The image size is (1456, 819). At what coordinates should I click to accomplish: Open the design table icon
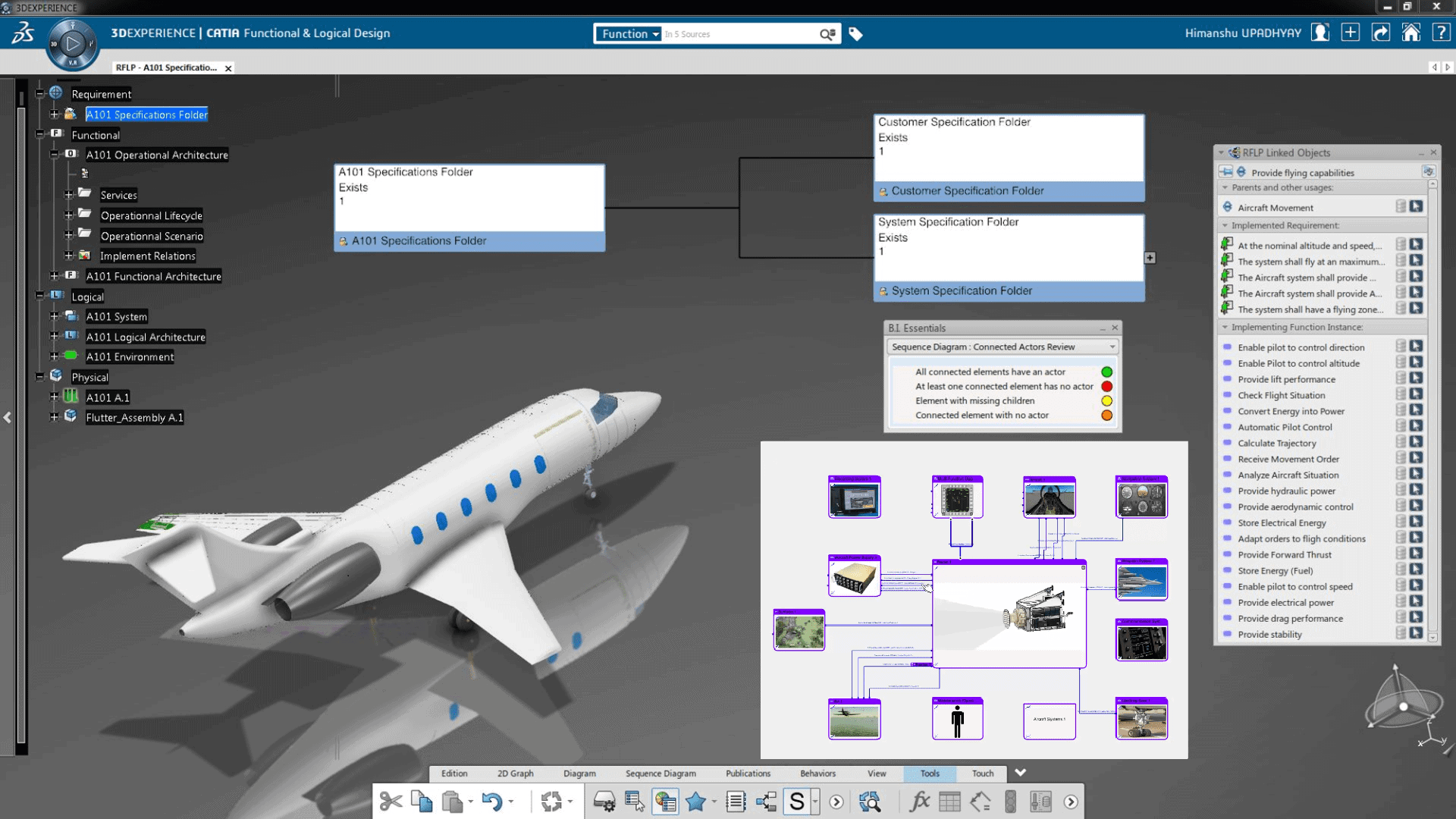(949, 802)
